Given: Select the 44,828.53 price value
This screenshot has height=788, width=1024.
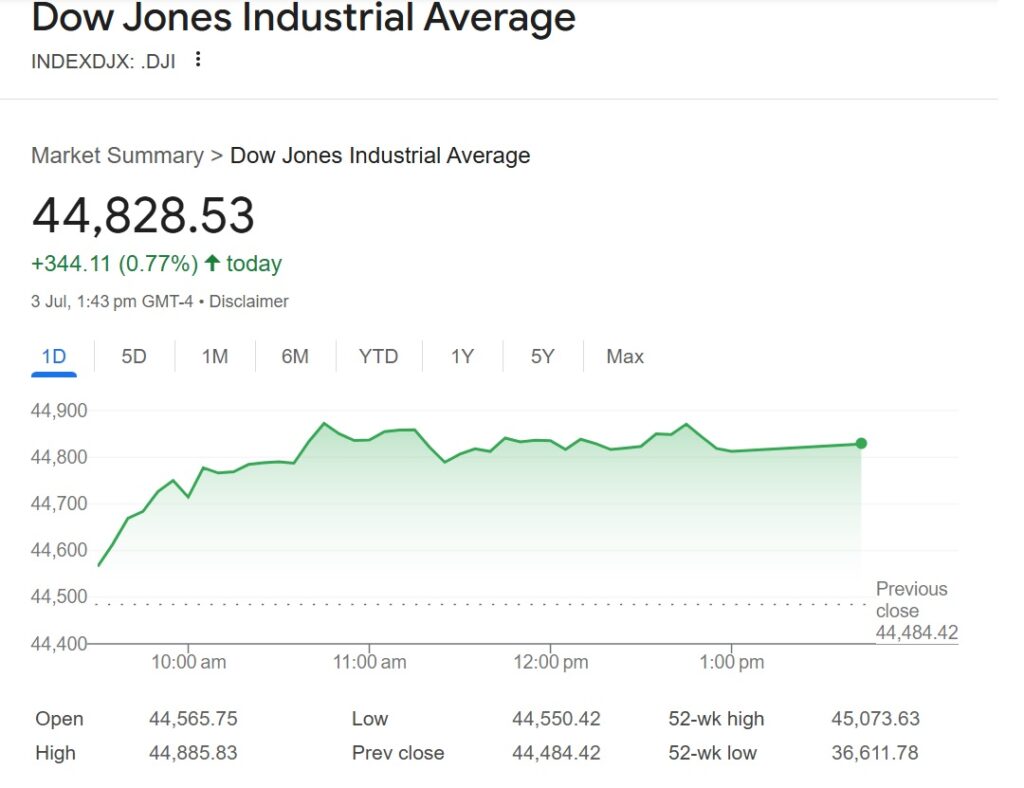Looking at the screenshot, I should pos(143,215).
